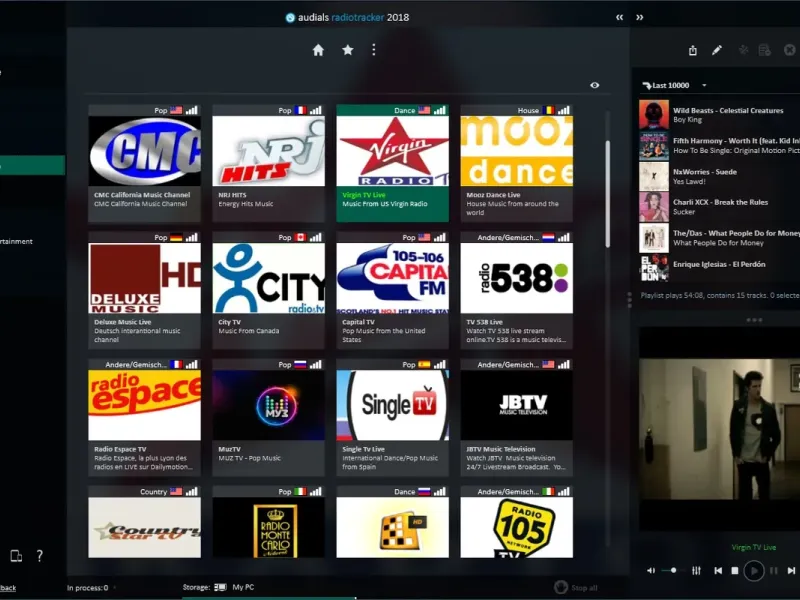This screenshot has height=600, width=800.
Task: Go to the Home view
Action: (x=318, y=50)
